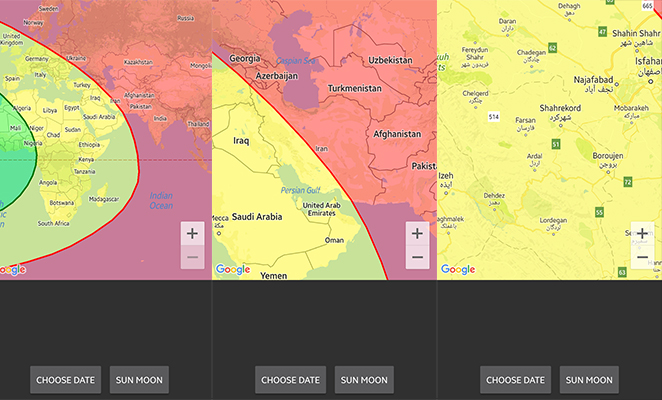Viewport: 662px width, 400px height.
Task: Click the Sudan label on left map
Action: click(73, 130)
